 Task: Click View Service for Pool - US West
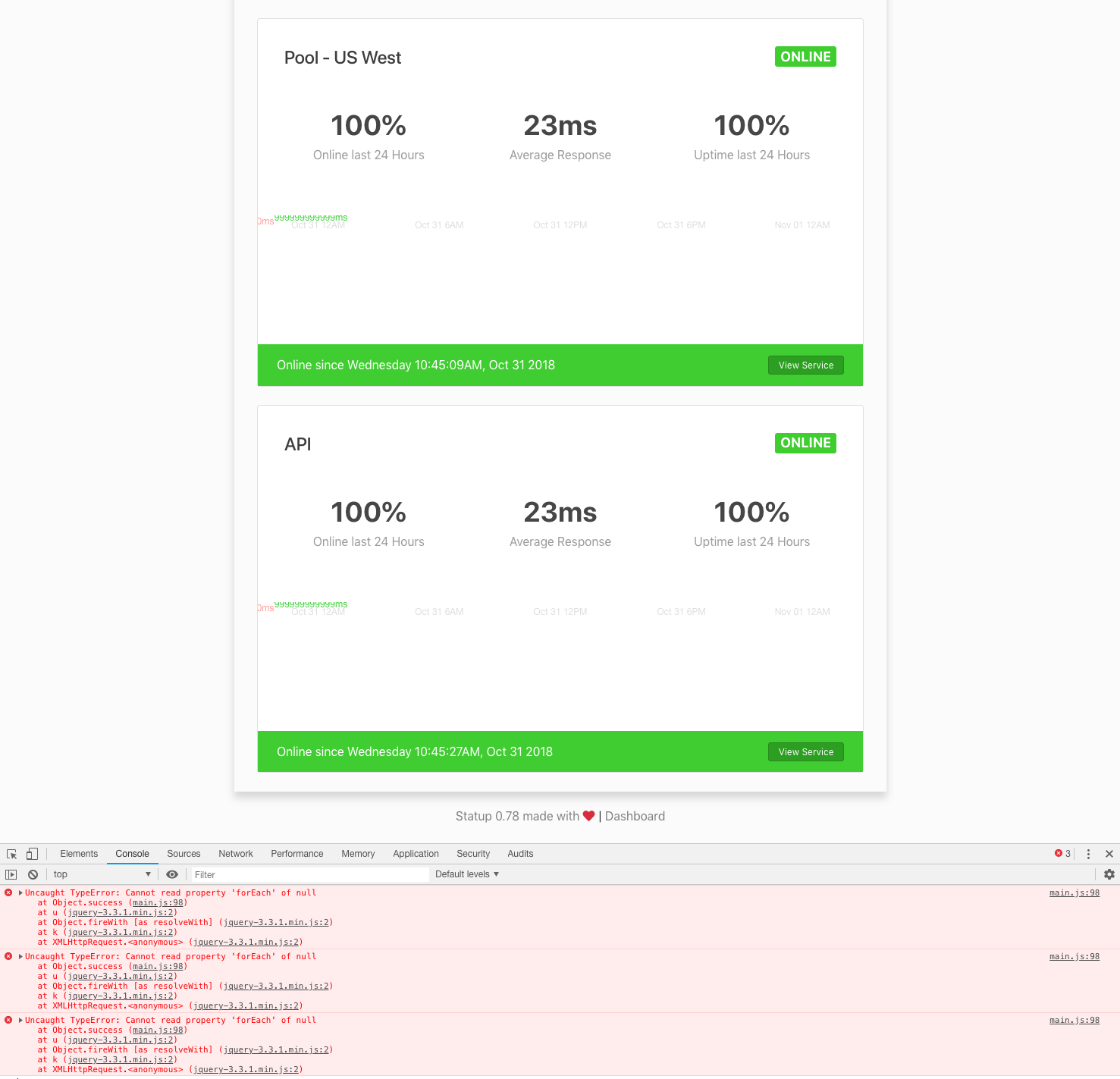(805, 365)
